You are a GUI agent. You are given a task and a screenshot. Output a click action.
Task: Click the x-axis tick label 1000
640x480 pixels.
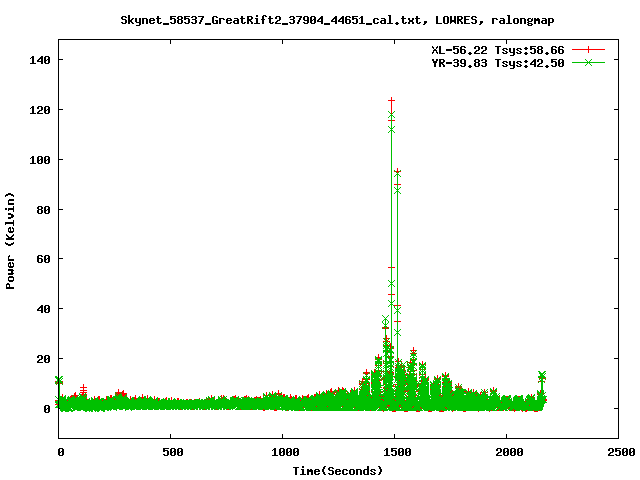[x=285, y=452]
